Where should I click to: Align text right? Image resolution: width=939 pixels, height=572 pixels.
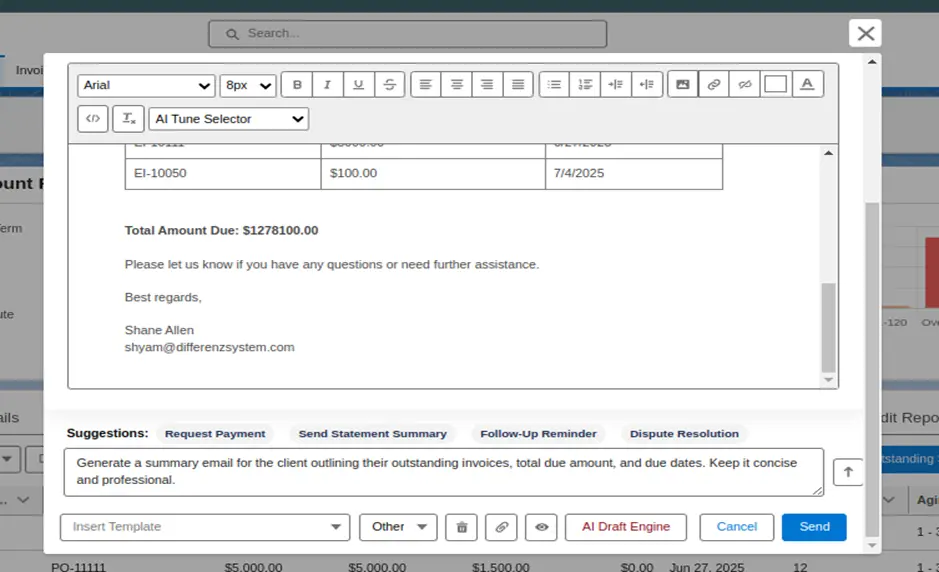(x=487, y=84)
